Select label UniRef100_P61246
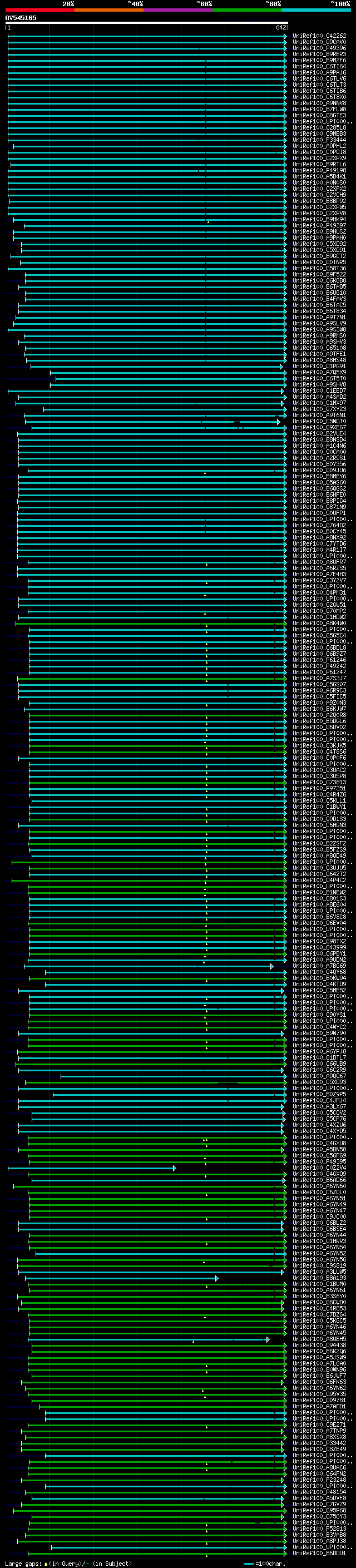The image size is (356, 1568). click(319, 660)
